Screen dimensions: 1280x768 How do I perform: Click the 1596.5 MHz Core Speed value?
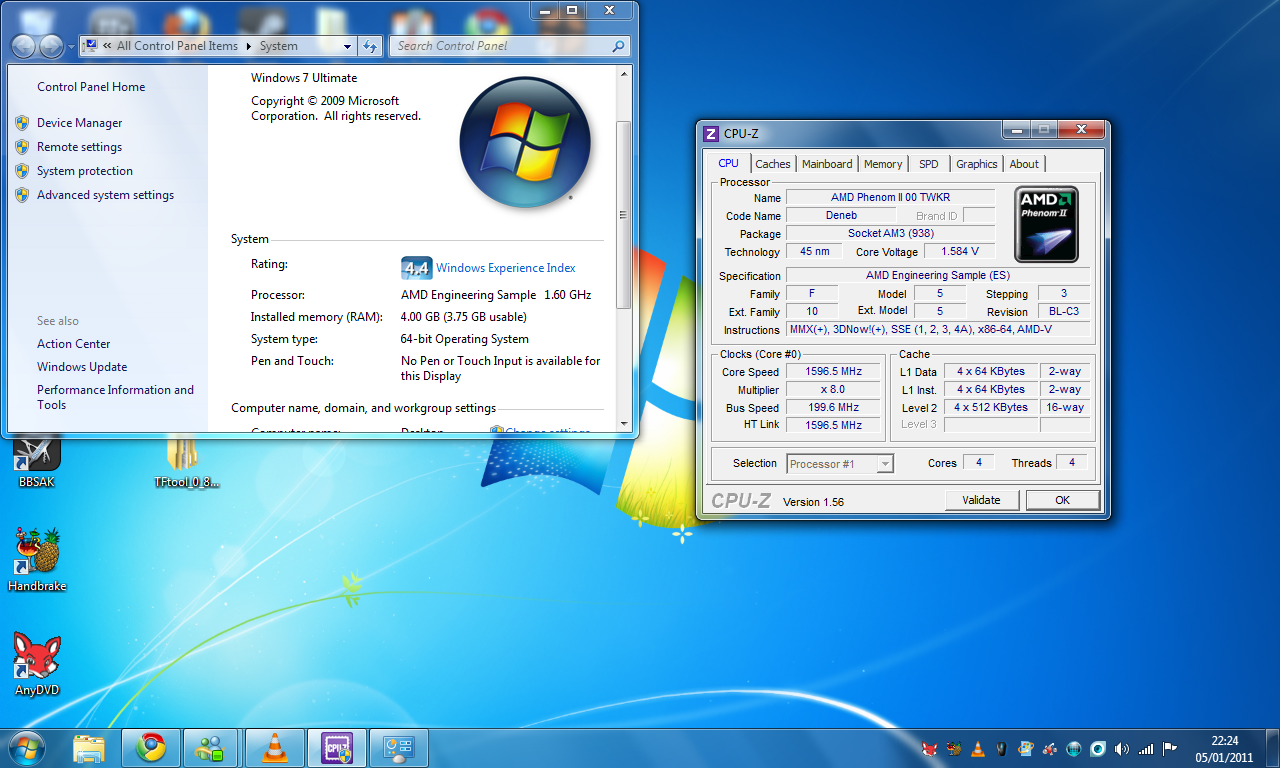(x=834, y=372)
